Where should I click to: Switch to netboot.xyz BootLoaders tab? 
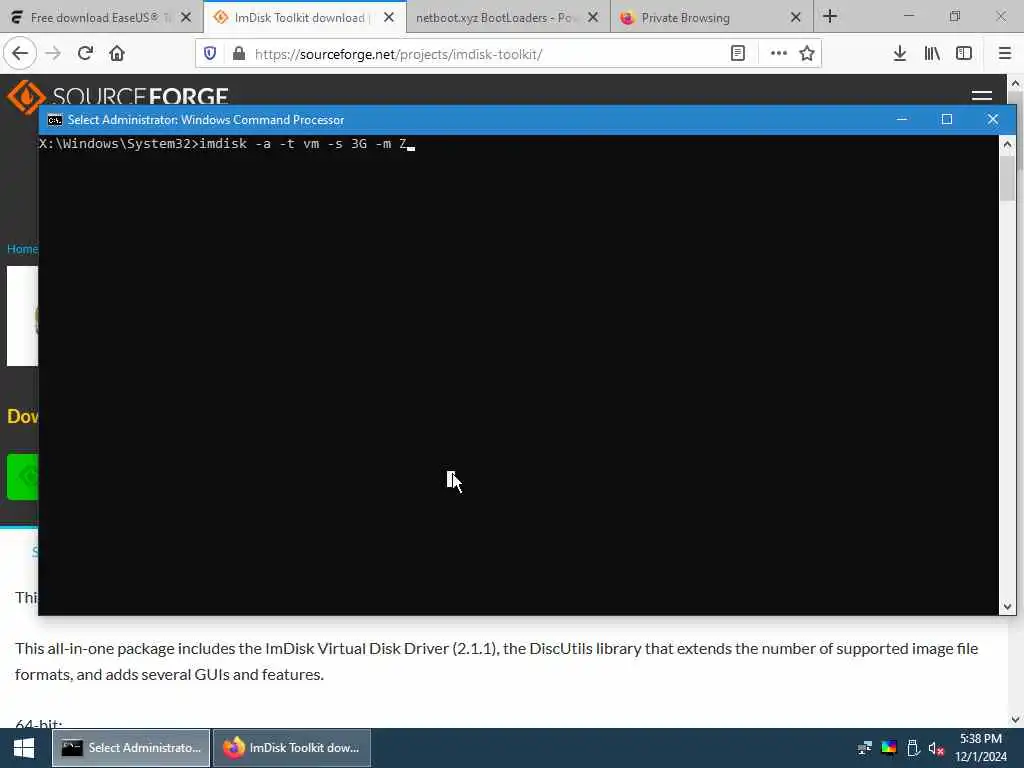coord(509,17)
